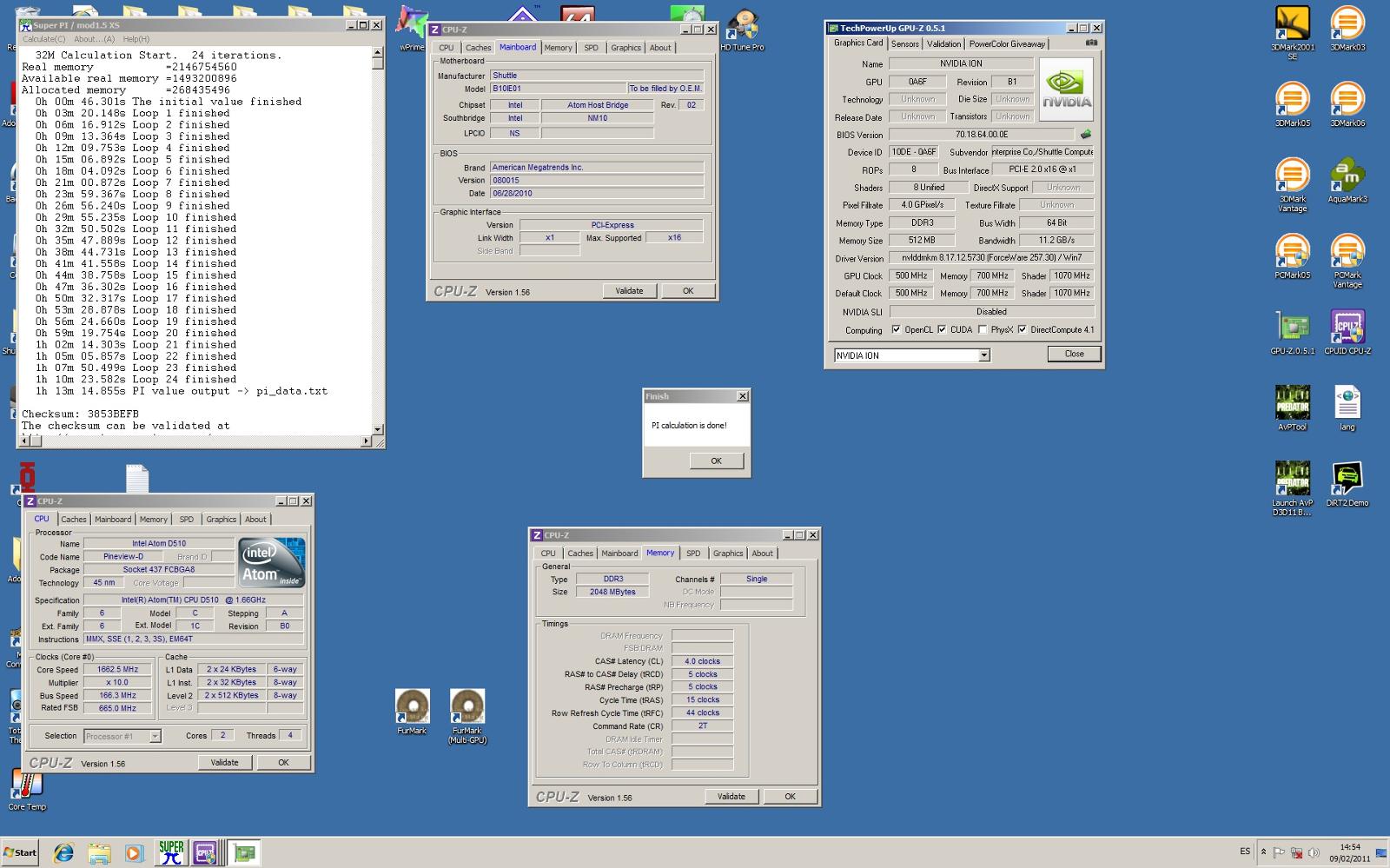Click OK in the CPU-Z Memory window
This screenshot has width=1390, height=868.
[790, 796]
